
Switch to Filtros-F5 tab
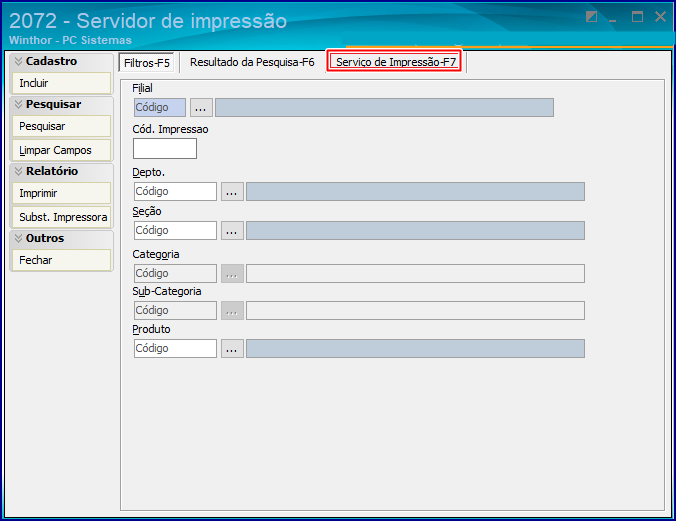147,63
